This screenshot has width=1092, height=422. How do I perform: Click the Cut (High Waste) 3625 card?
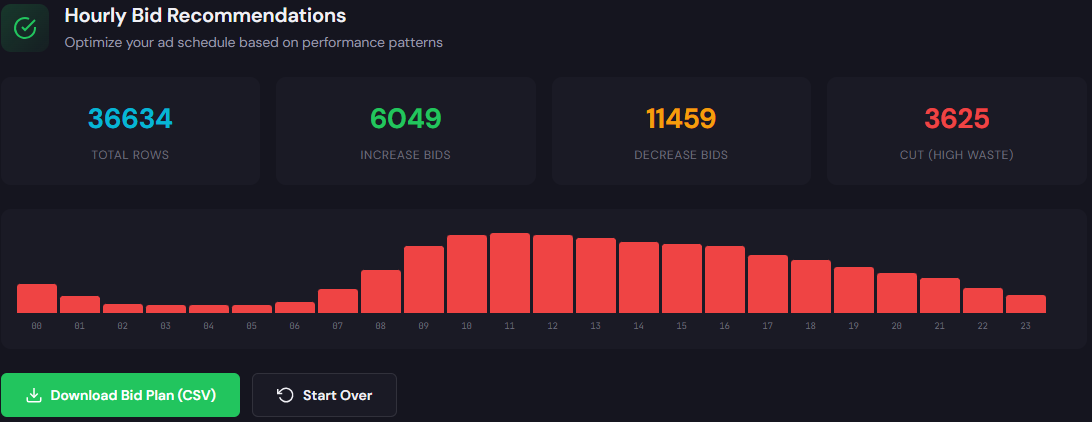tap(957, 132)
